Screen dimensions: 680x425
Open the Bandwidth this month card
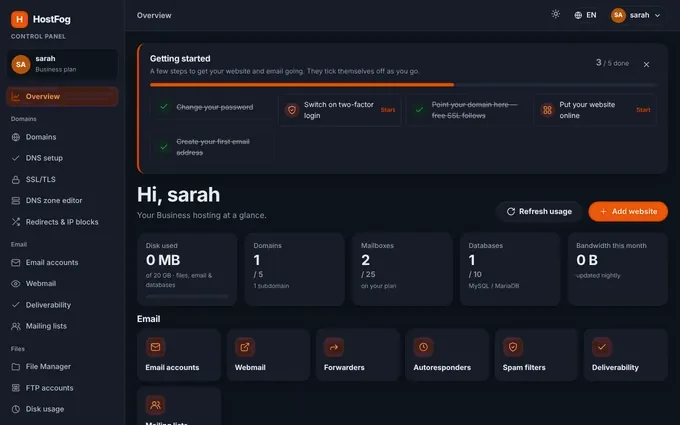(x=618, y=269)
